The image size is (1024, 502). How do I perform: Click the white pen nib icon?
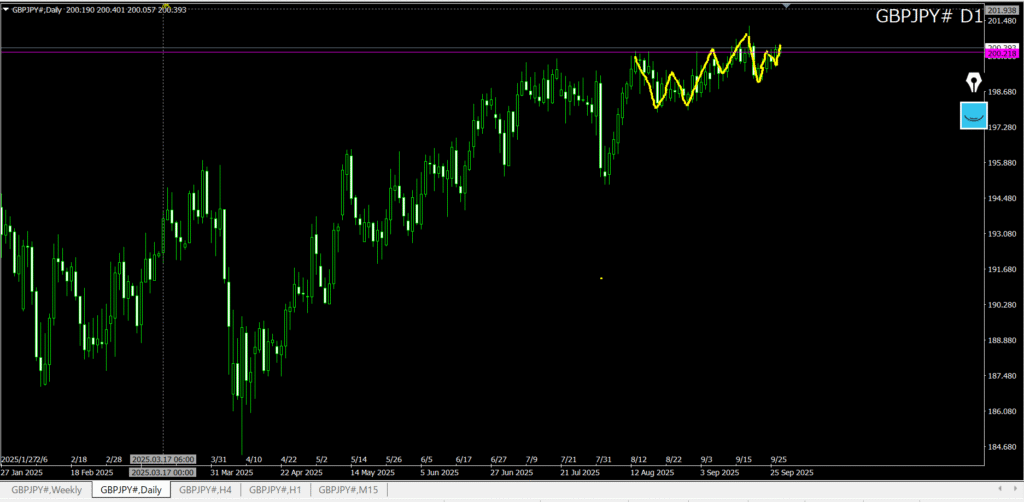972,82
